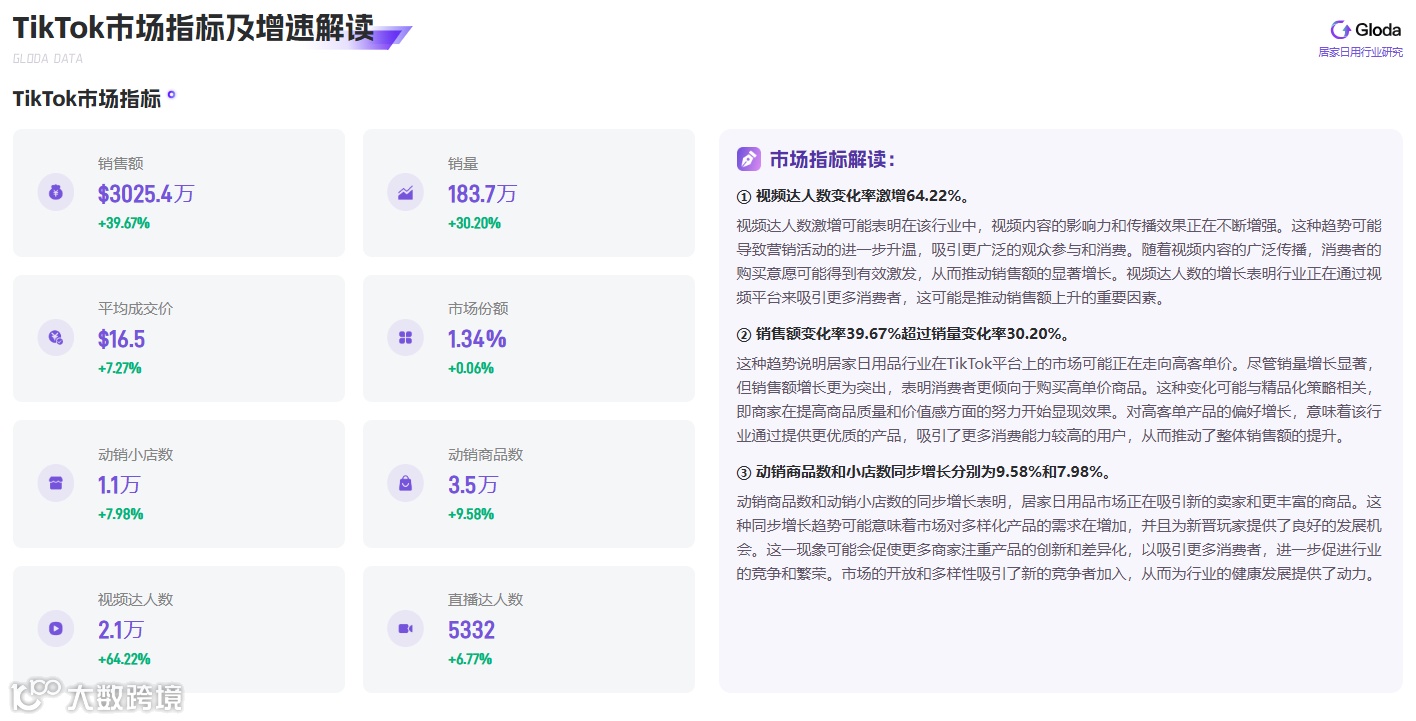Click the TikTok市场指标及增速解读 page title
The image size is (1416, 721).
(x=194, y=28)
